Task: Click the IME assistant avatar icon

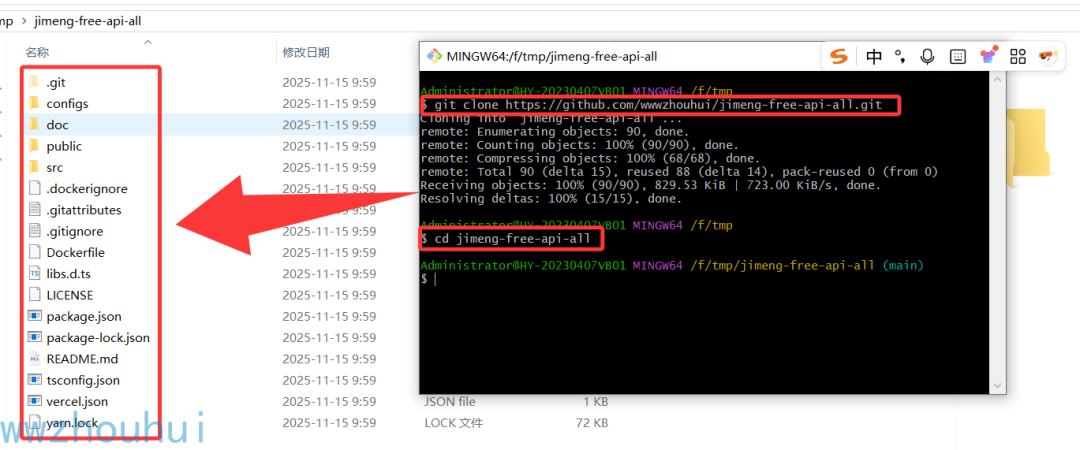Action: click(1048, 56)
